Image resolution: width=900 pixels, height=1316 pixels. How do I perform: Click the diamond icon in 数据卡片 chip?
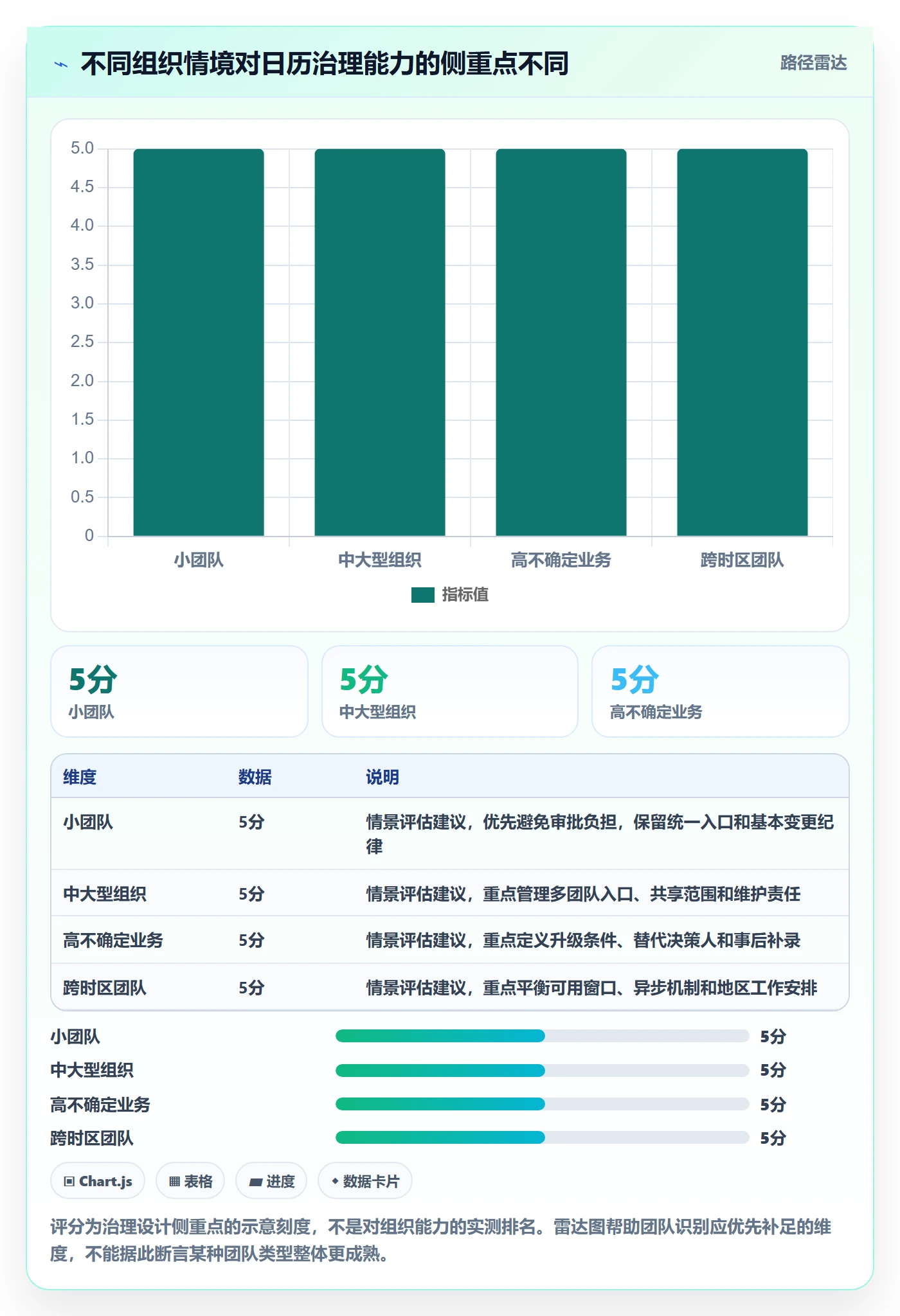(x=335, y=1181)
